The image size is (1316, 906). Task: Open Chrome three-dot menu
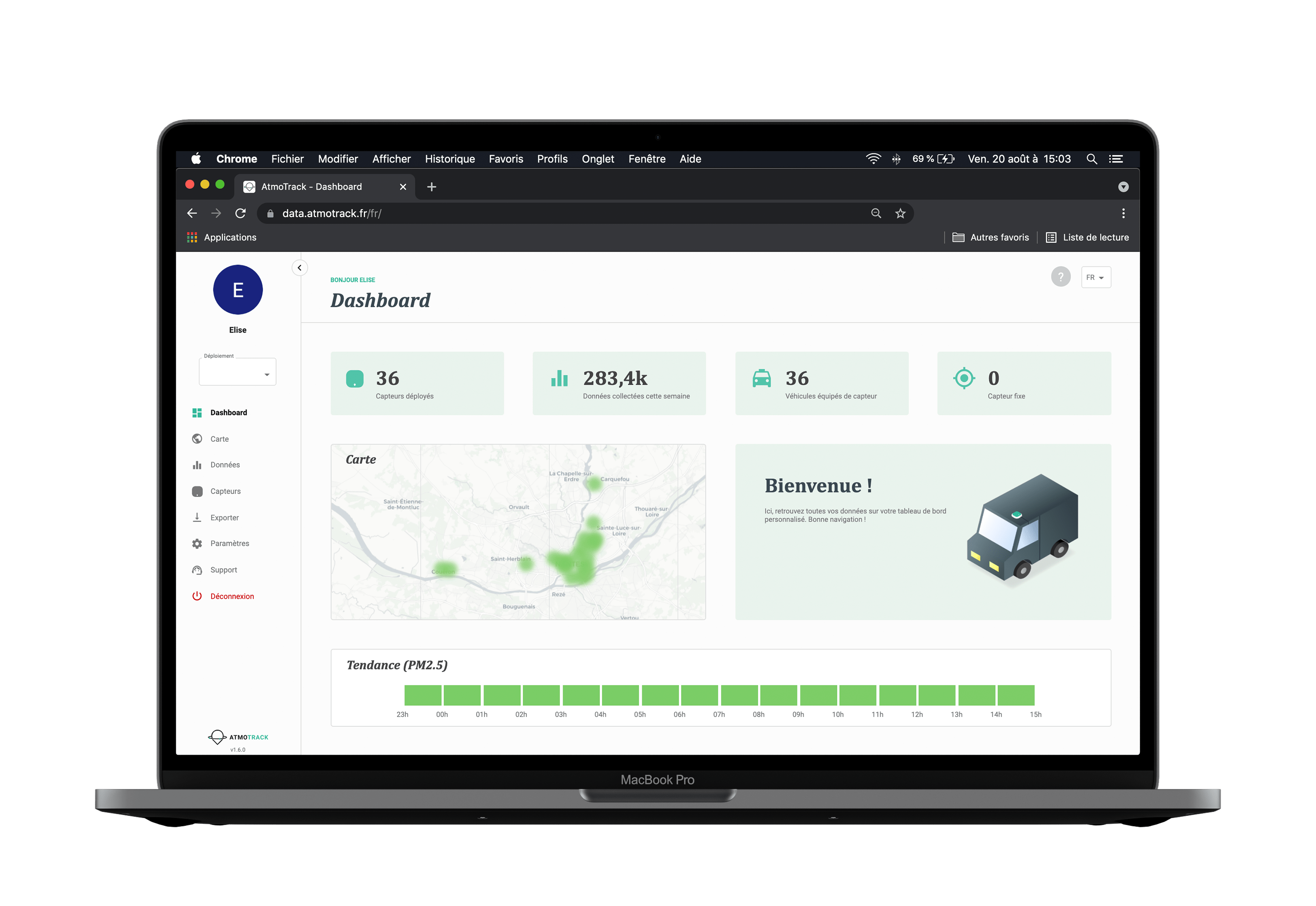pos(1123,213)
